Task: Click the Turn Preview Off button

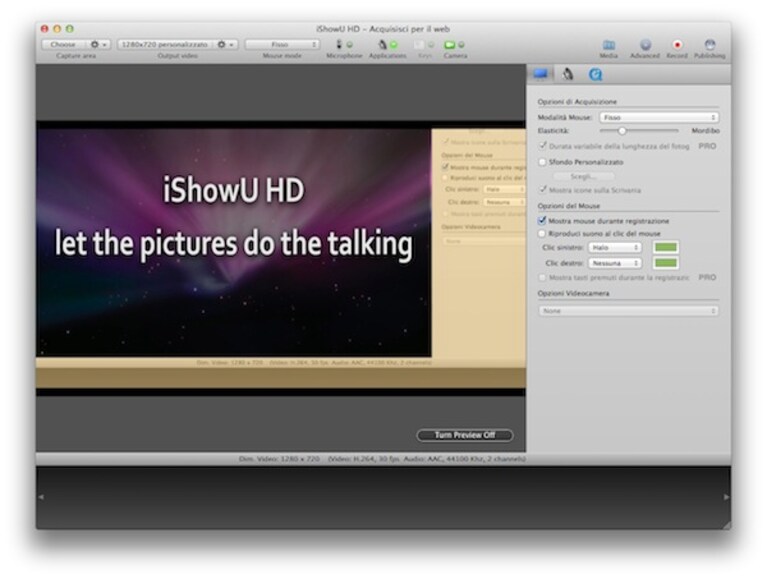Action: tap(465, 435)
